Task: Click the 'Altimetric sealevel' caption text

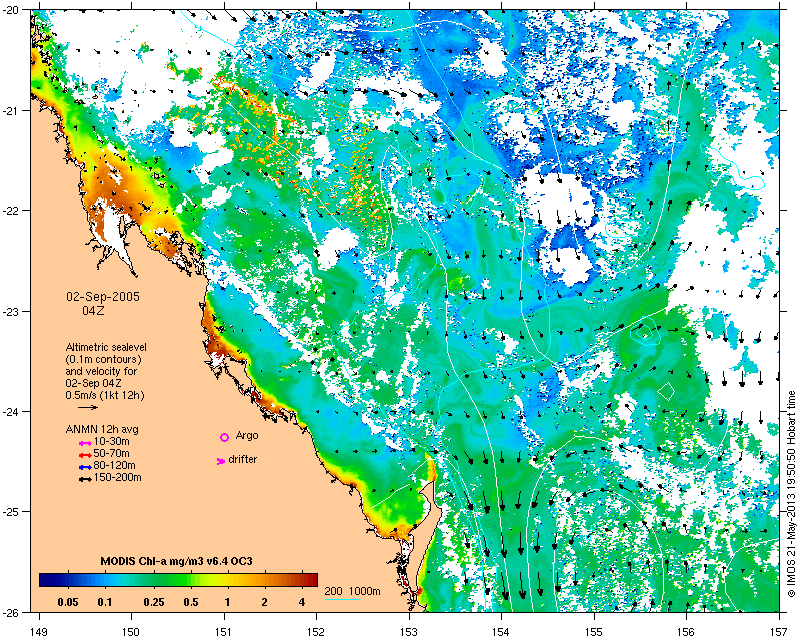Action: coord(106,347)
